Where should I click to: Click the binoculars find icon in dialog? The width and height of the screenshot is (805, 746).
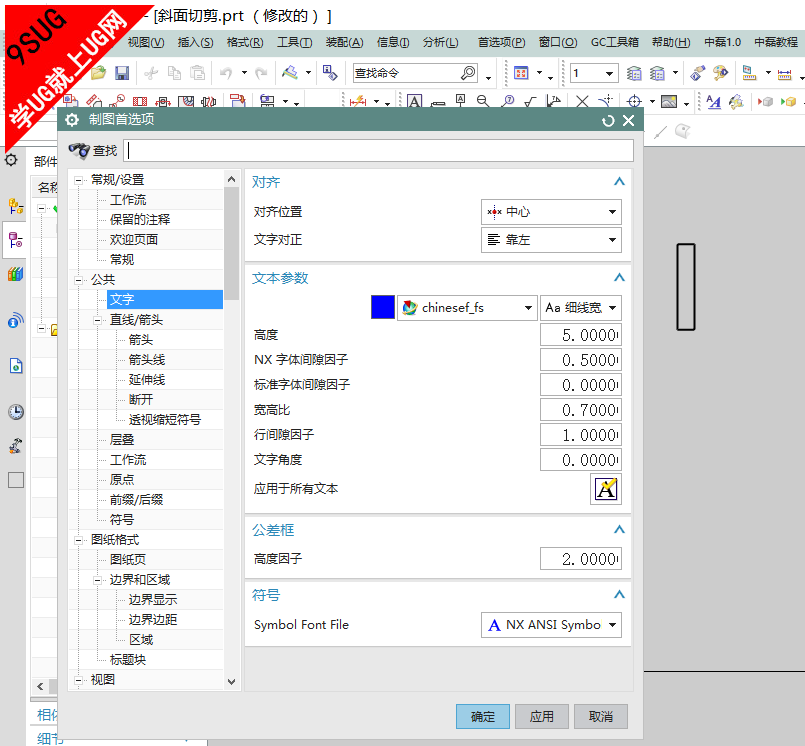pyautogui.click(x=79, y=150)
